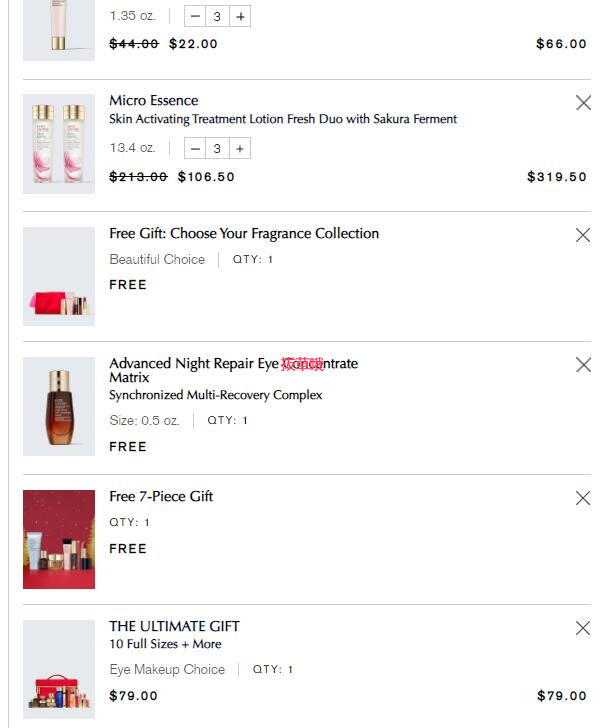The image size is (604, 728).
Task: View THE ULTIMATE GIFT set thumbnail
Action: coord(59,669)
